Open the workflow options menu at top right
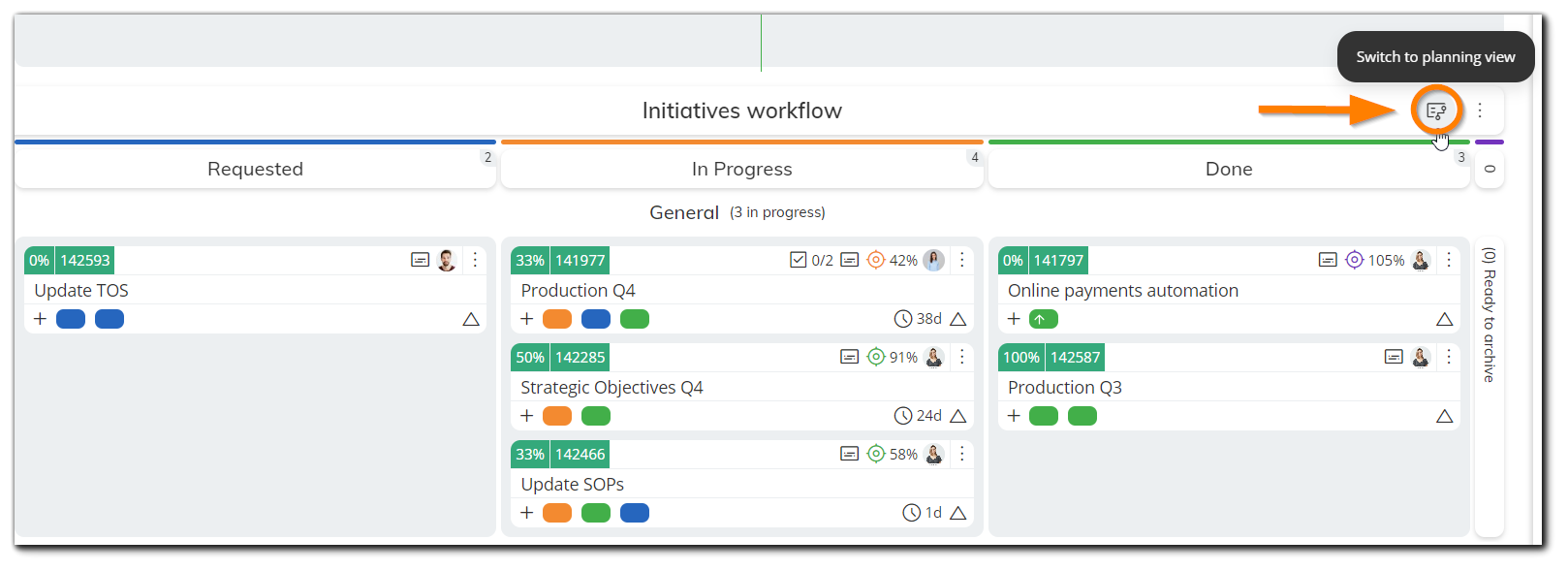The width and height of the screenshot is (1568, 571). click(1481, 110)
